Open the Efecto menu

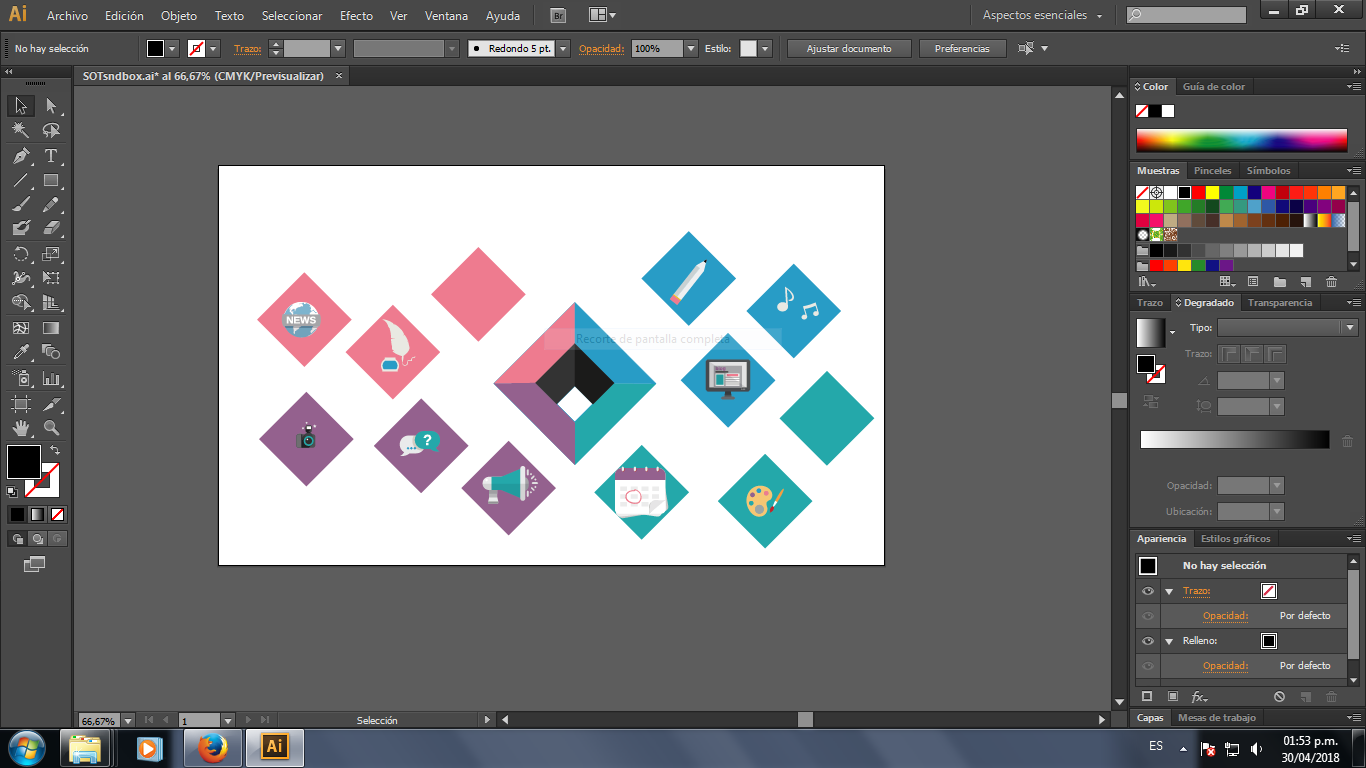(x=356, y=16)
